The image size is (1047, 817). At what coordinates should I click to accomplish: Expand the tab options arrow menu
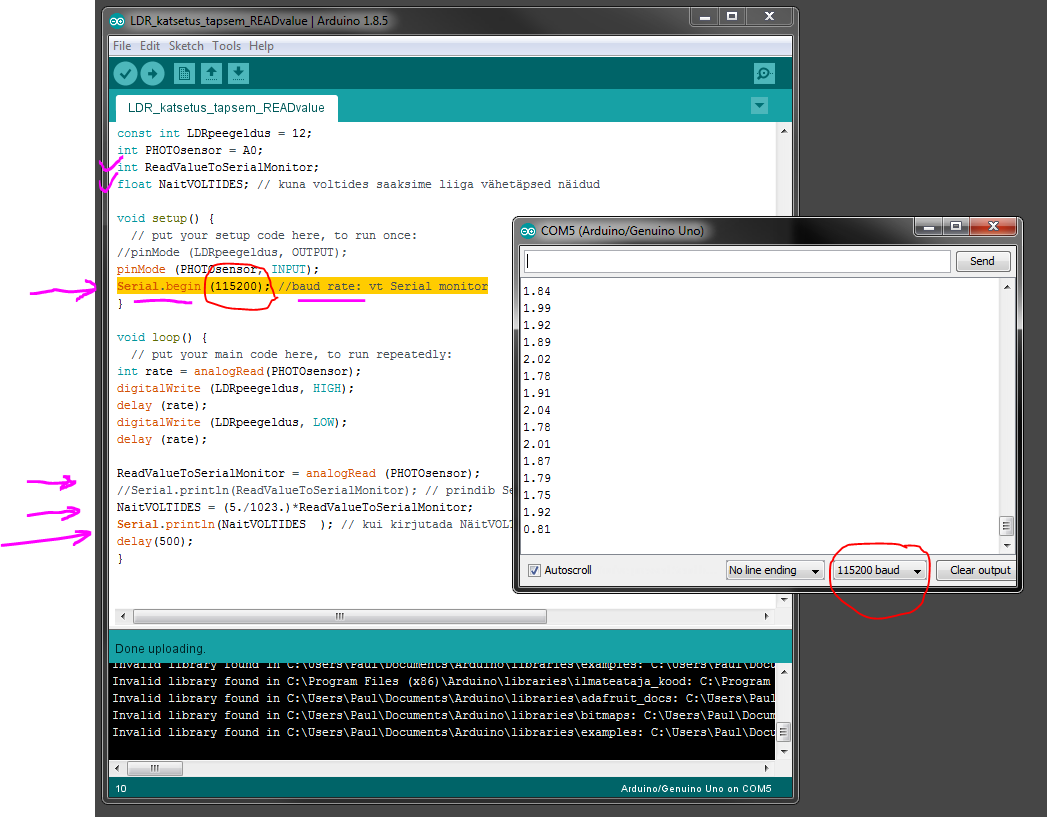(759, 106)
